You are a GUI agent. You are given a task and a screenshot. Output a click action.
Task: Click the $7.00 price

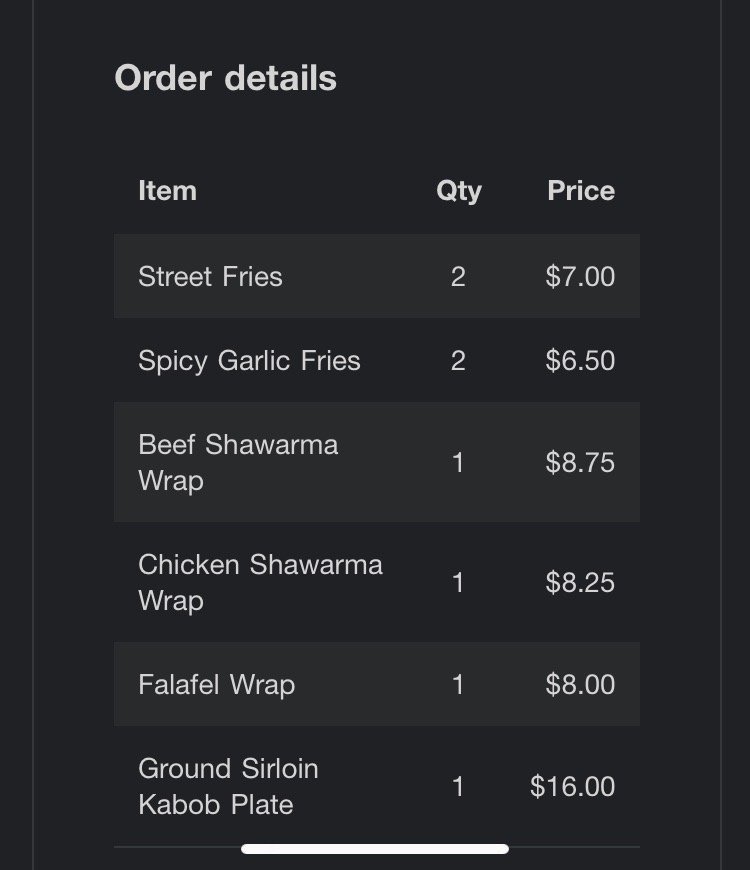click(580, 277)
